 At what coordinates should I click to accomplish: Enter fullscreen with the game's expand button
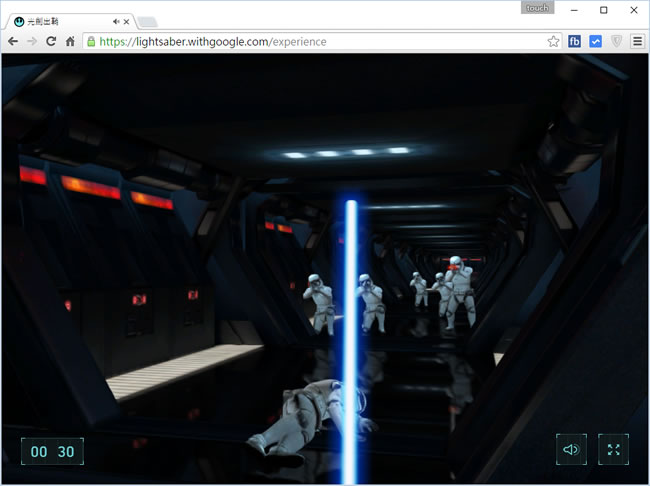[614, 450]
